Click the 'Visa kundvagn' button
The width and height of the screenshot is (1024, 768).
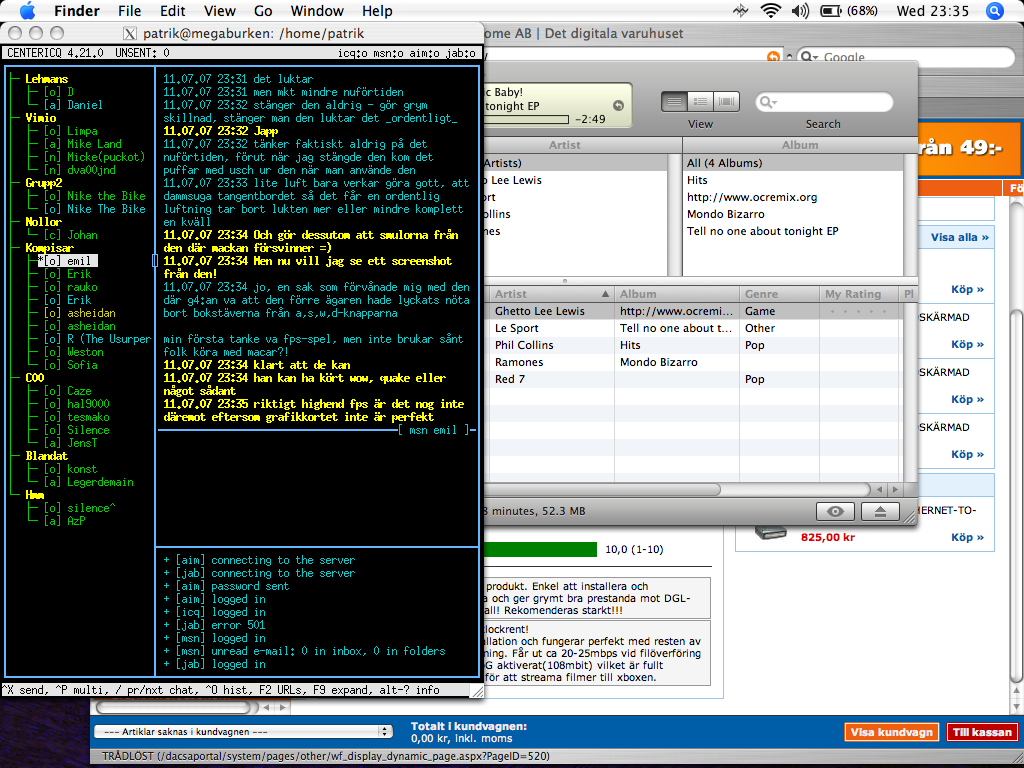click(x=891, y=732)
